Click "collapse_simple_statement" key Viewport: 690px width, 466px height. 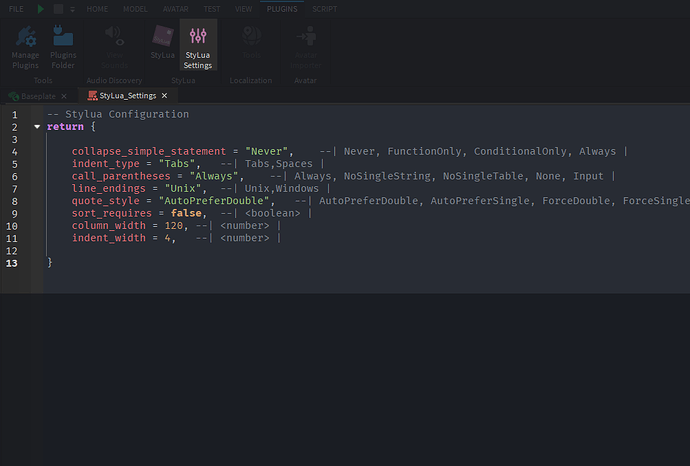coord(149,151)
